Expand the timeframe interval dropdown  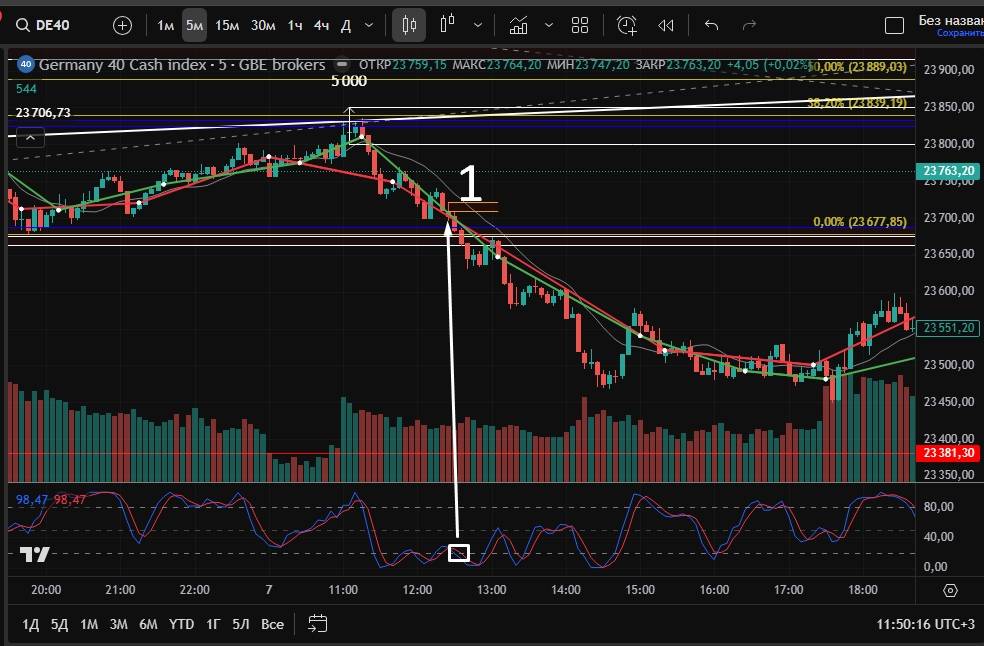pos(370,25)
